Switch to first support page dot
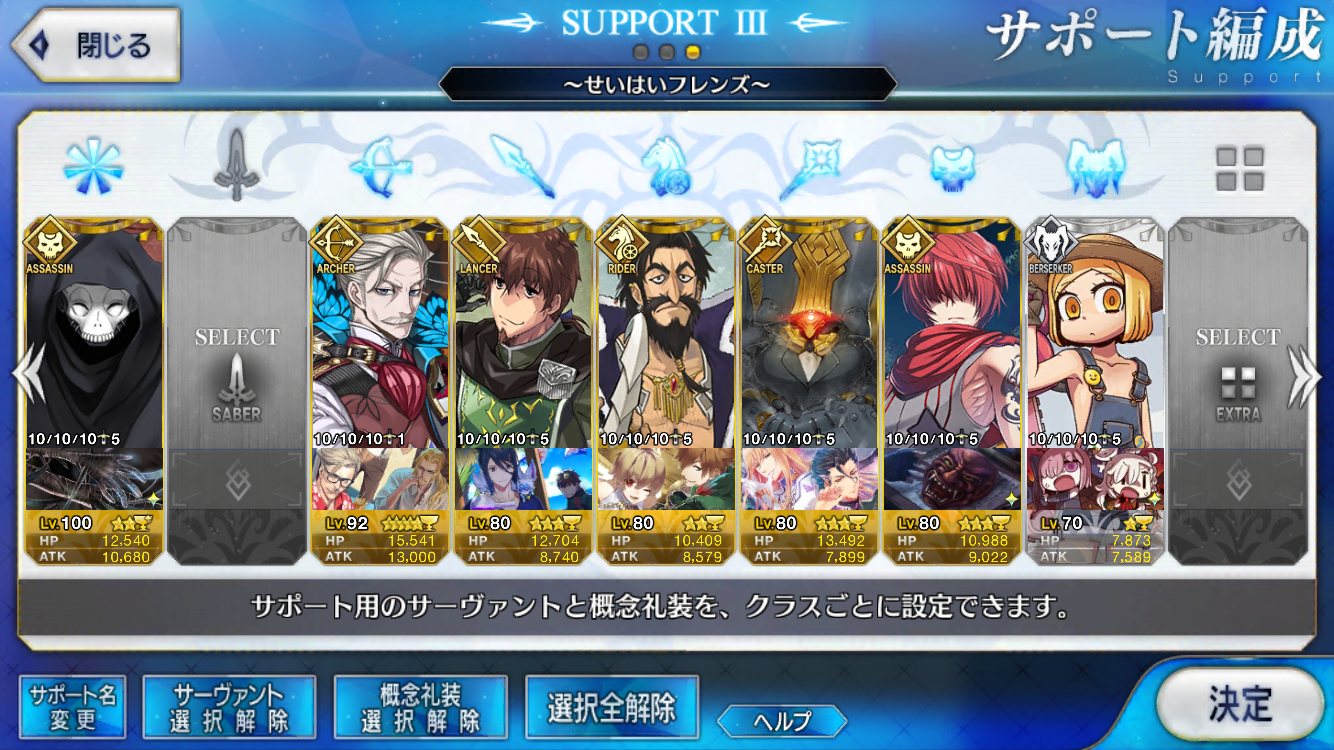1334x750 pixels. [641, 52]
